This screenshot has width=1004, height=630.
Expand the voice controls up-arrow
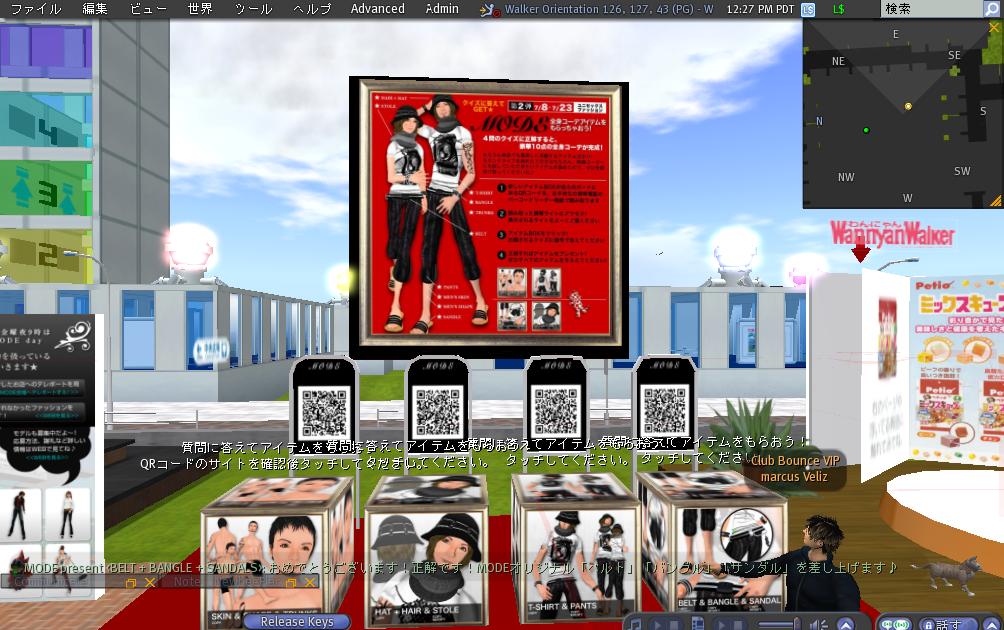991,624
